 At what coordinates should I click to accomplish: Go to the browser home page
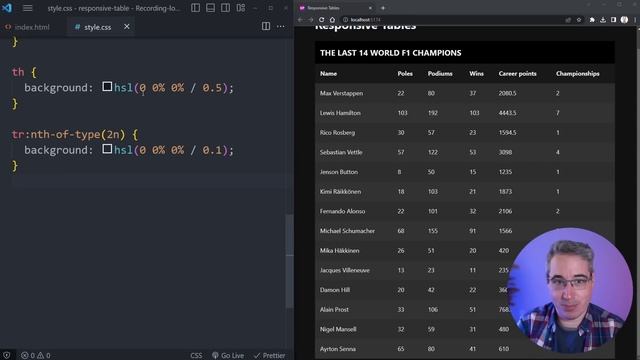click(x=332, y=20)
